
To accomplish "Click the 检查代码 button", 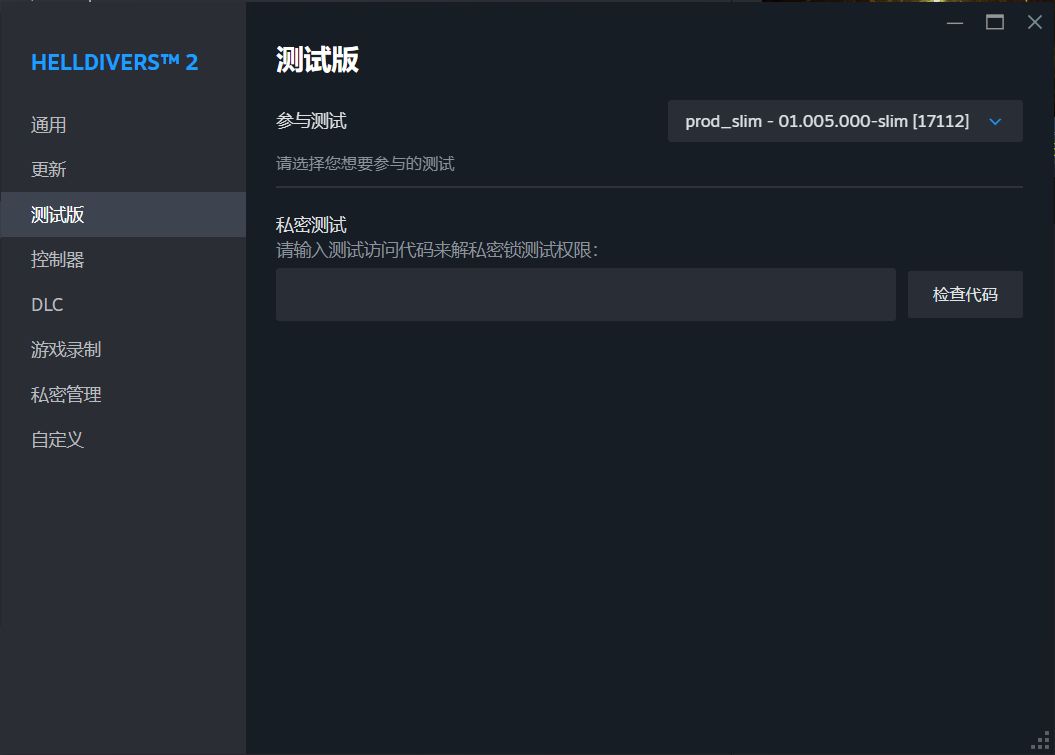I will coord(965,295).
